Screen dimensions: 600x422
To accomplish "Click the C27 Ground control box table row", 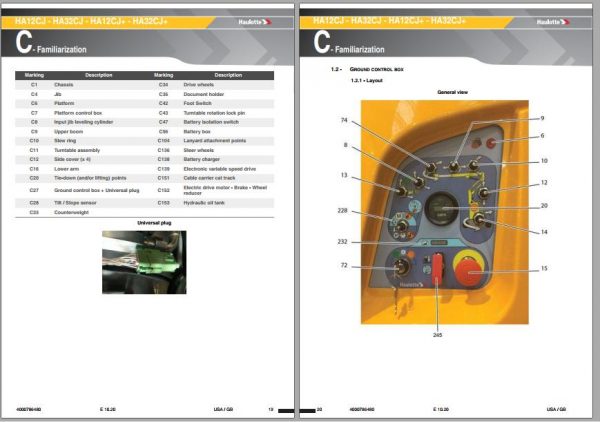I will pos(145,190).
